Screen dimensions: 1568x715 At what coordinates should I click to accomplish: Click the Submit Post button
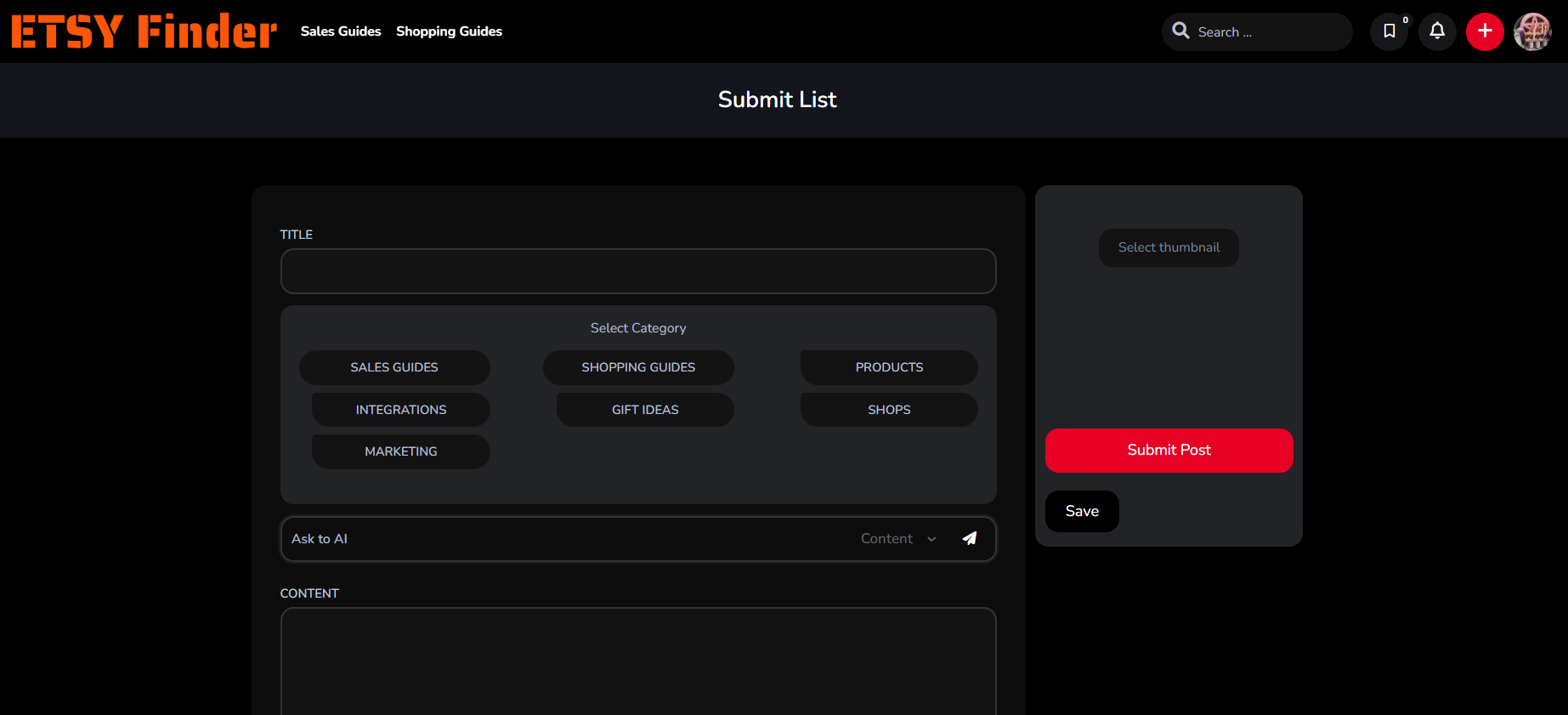coord(1169,451)
